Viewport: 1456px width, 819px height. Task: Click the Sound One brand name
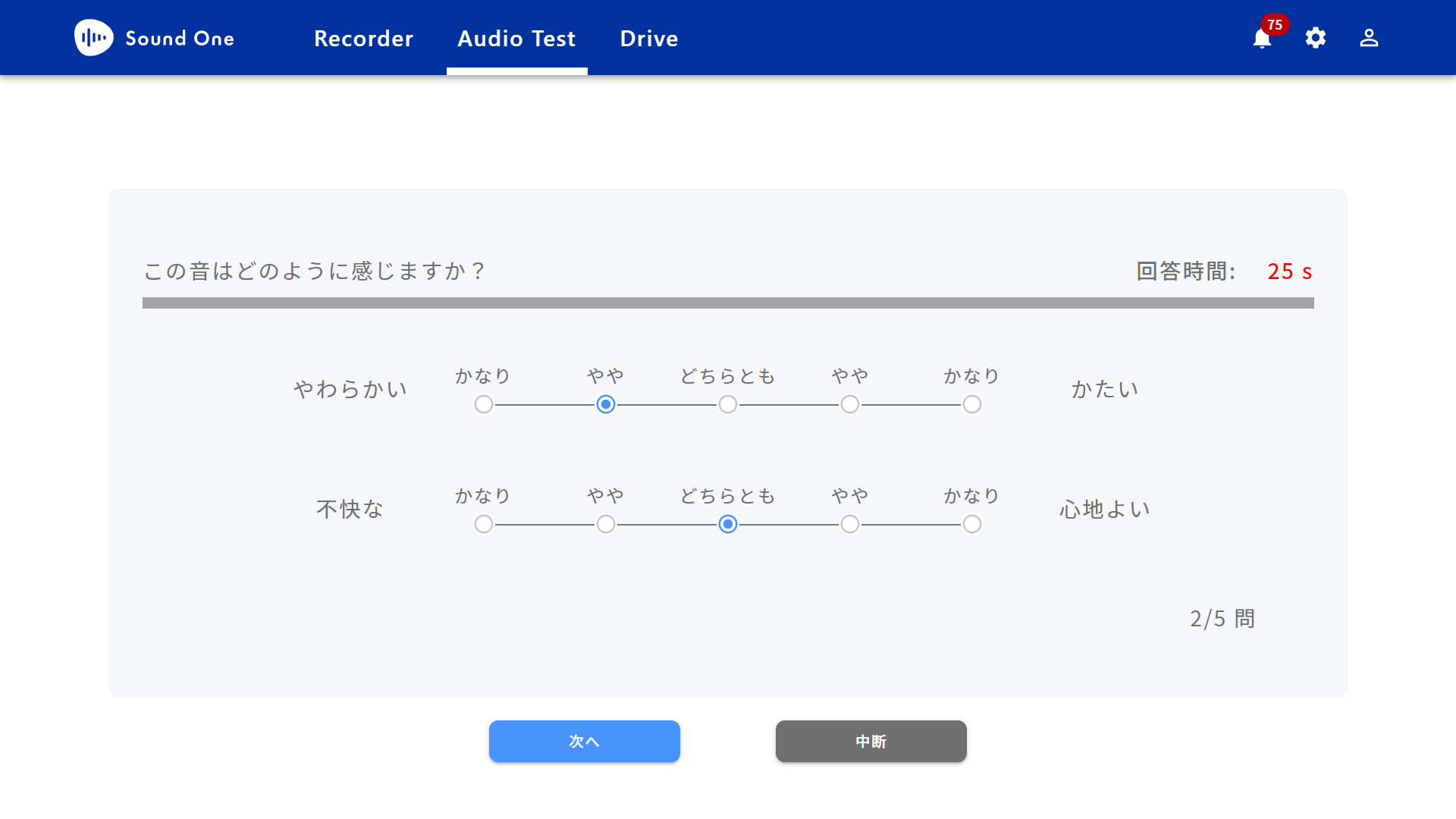(180, 39)
